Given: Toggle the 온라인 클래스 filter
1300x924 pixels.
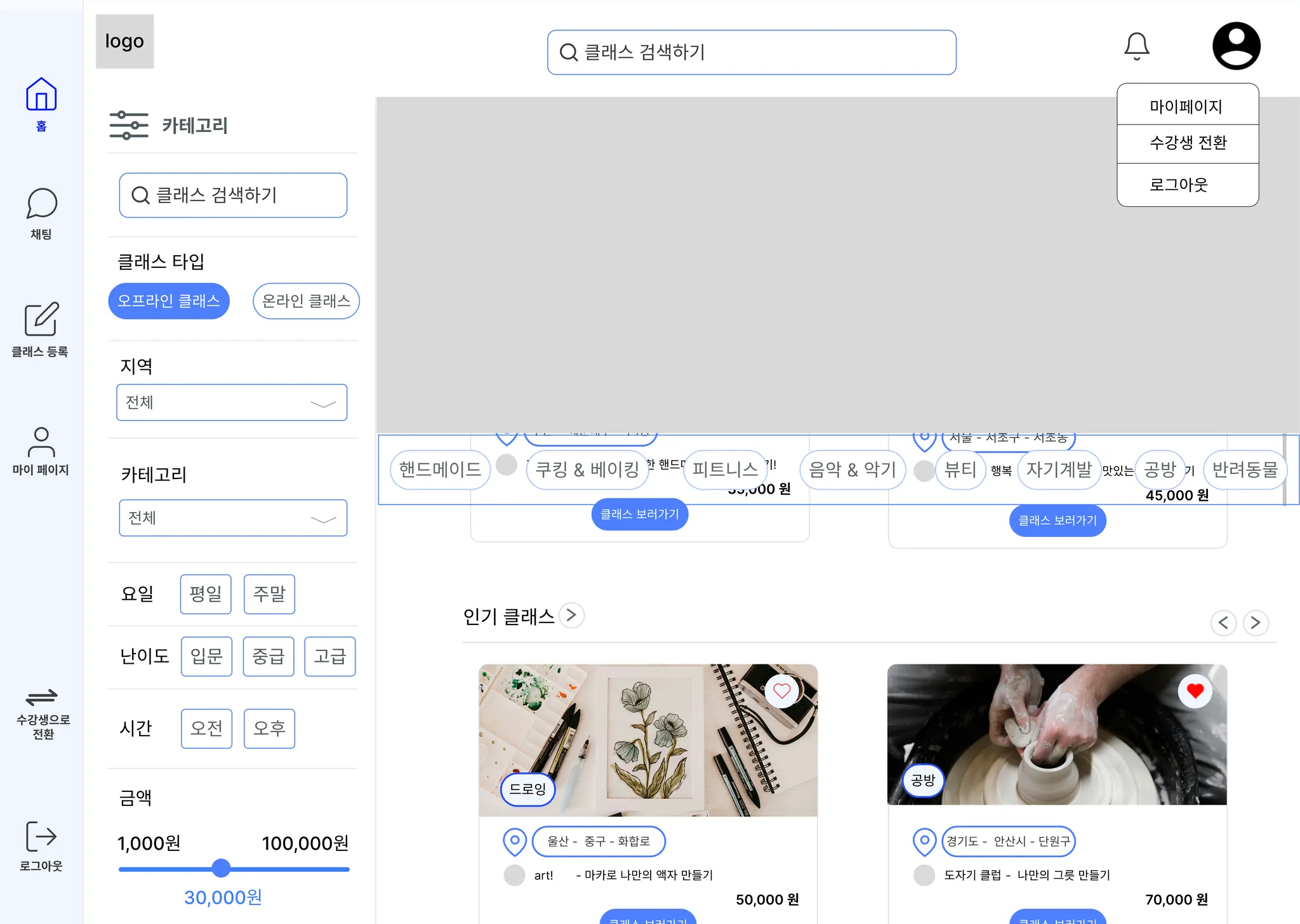Looking at the screenshot, I should [306, 301].
